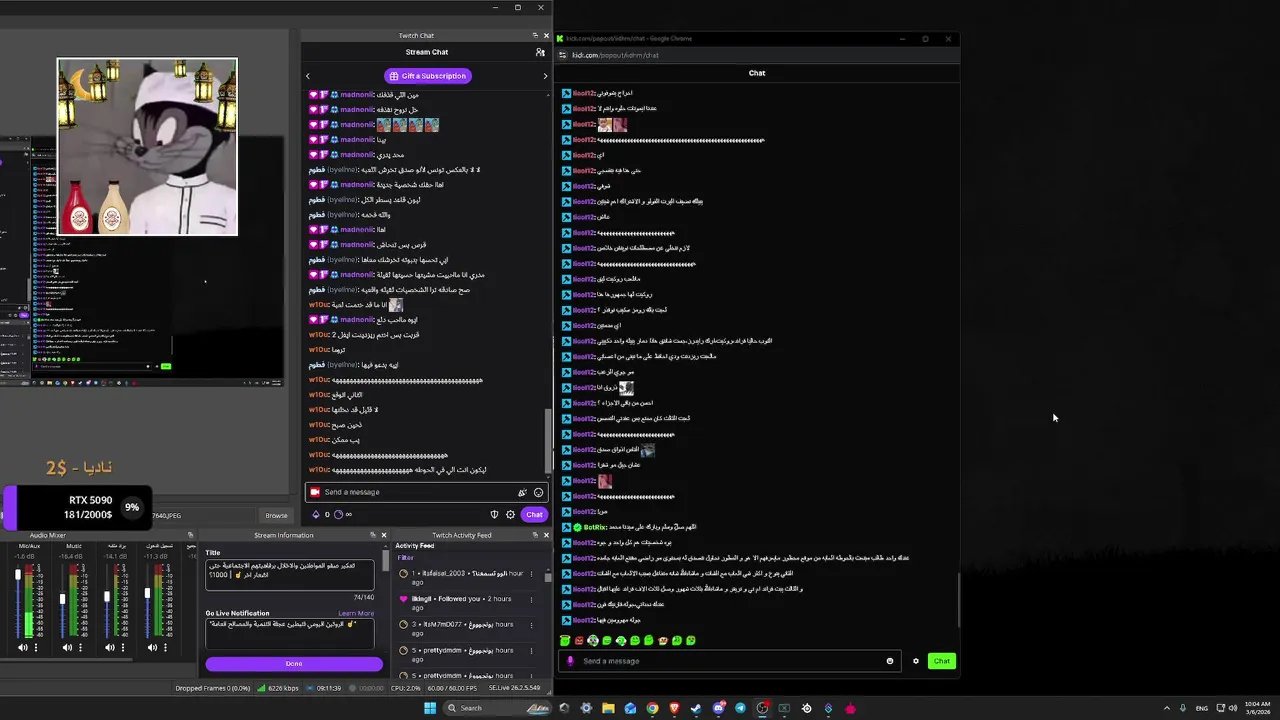Click the 09:11:39 stream duration status
The width and height of the screenshot is (1280, 720).
(x=322, y=688)
